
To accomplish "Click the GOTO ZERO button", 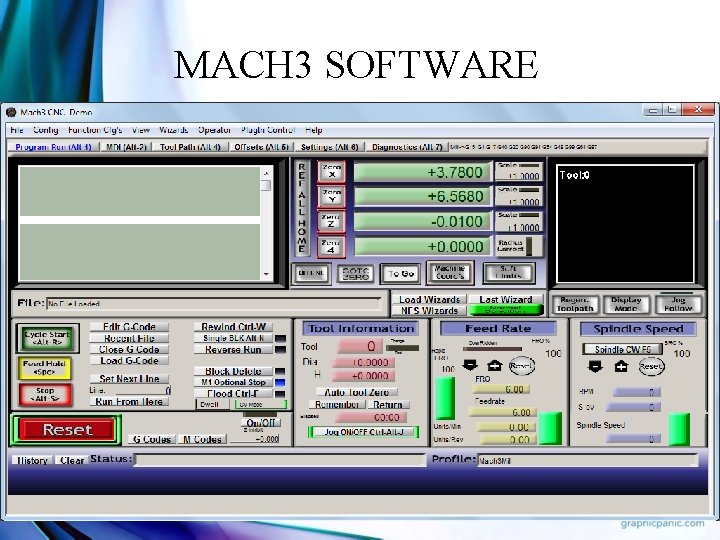I will 355,274.
